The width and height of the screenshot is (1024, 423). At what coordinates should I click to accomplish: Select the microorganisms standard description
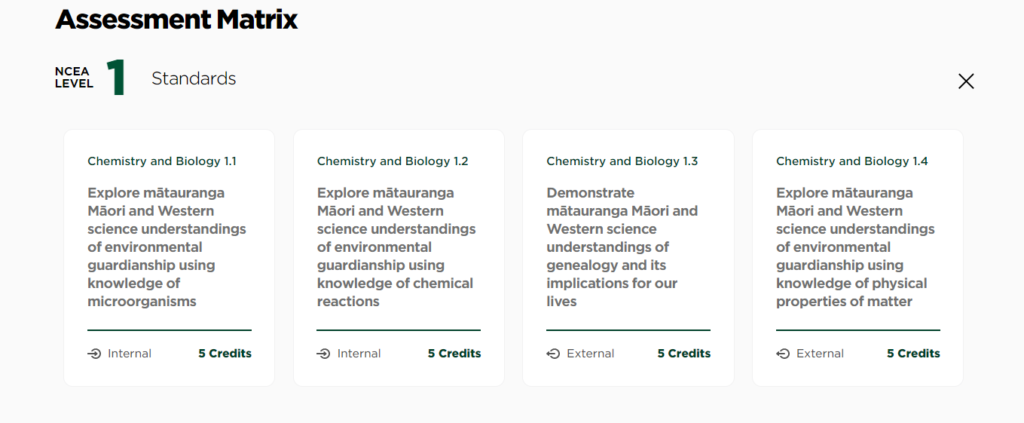tap(166, 246)
